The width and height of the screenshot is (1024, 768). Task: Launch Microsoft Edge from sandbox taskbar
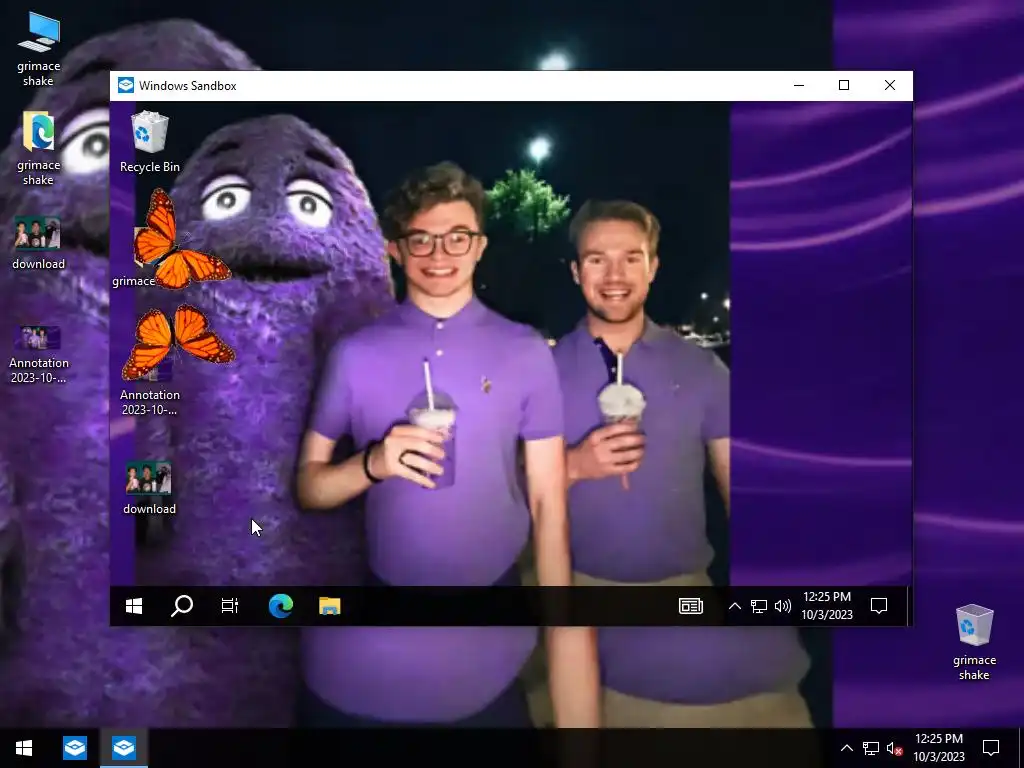(x=281, y=606)
